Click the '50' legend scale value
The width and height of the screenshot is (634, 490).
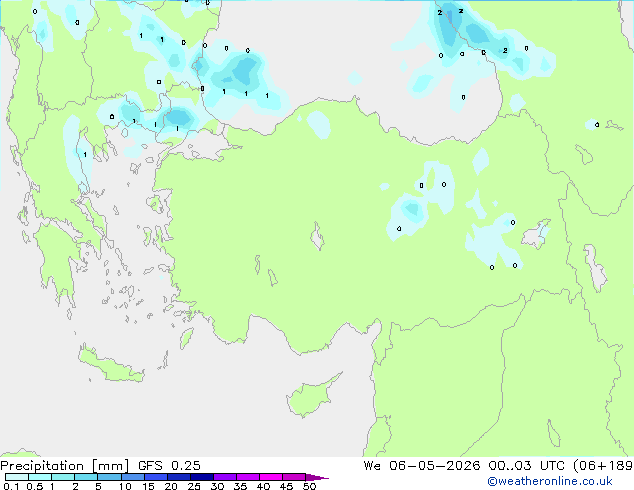(309, 486)
